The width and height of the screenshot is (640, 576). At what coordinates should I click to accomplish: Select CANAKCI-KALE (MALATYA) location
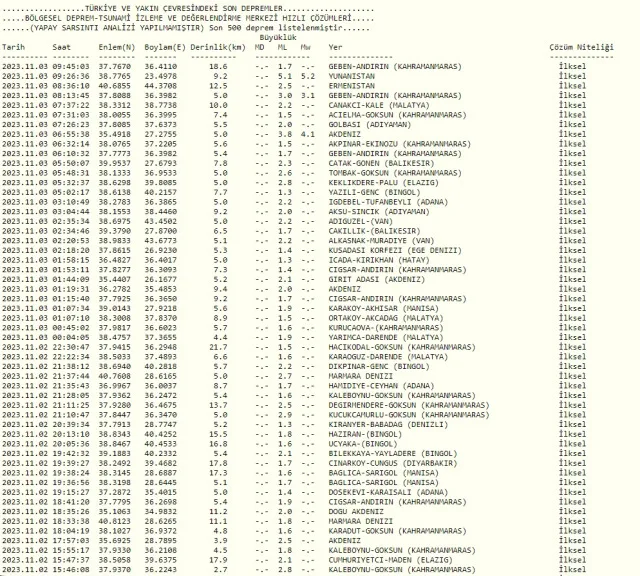[x=379, y=105]
